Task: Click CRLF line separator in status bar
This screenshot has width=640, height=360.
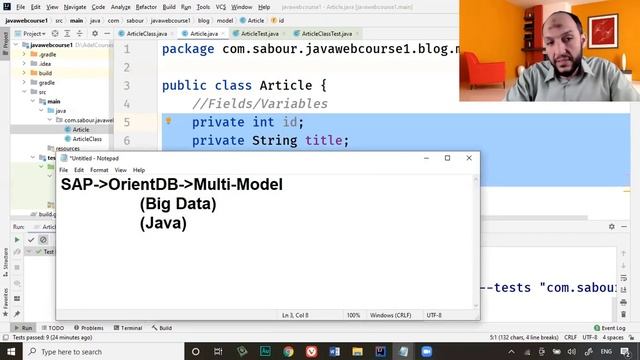Action: pyautogui.click(x=570, y=338)
